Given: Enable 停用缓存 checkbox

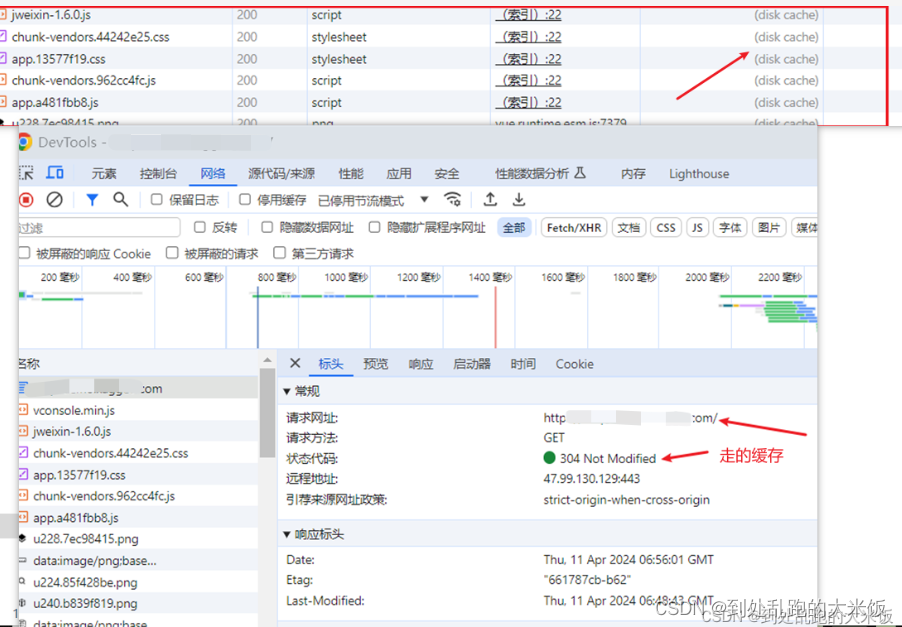Looking at the screenshot, I should click(x=244, y=199).
